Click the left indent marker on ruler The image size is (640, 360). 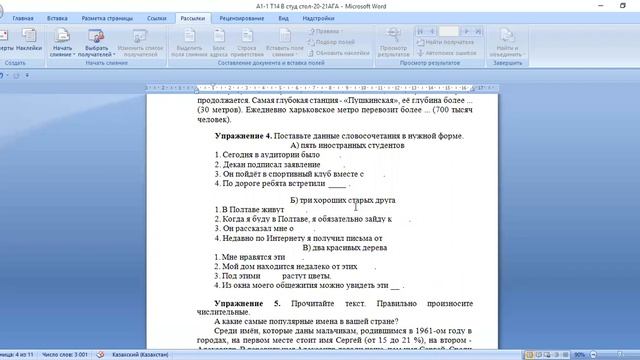click(x=197, y=90)
